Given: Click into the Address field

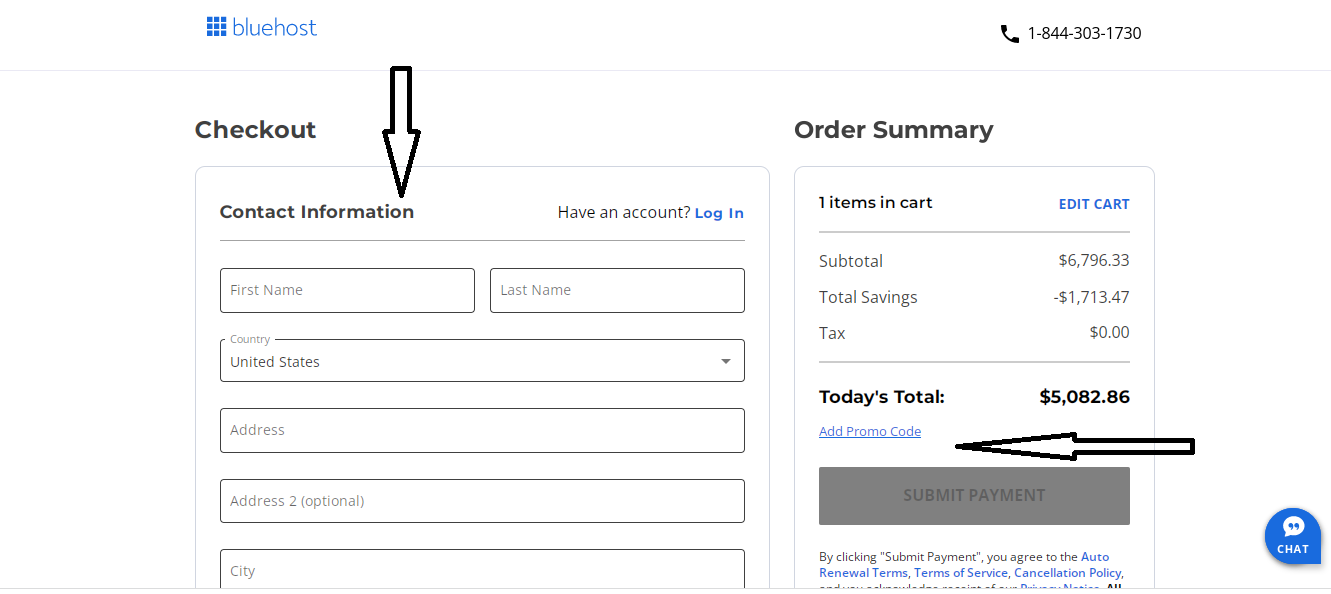Looking at the screenshot, I should pyautogui.click(x=482, y=430).
